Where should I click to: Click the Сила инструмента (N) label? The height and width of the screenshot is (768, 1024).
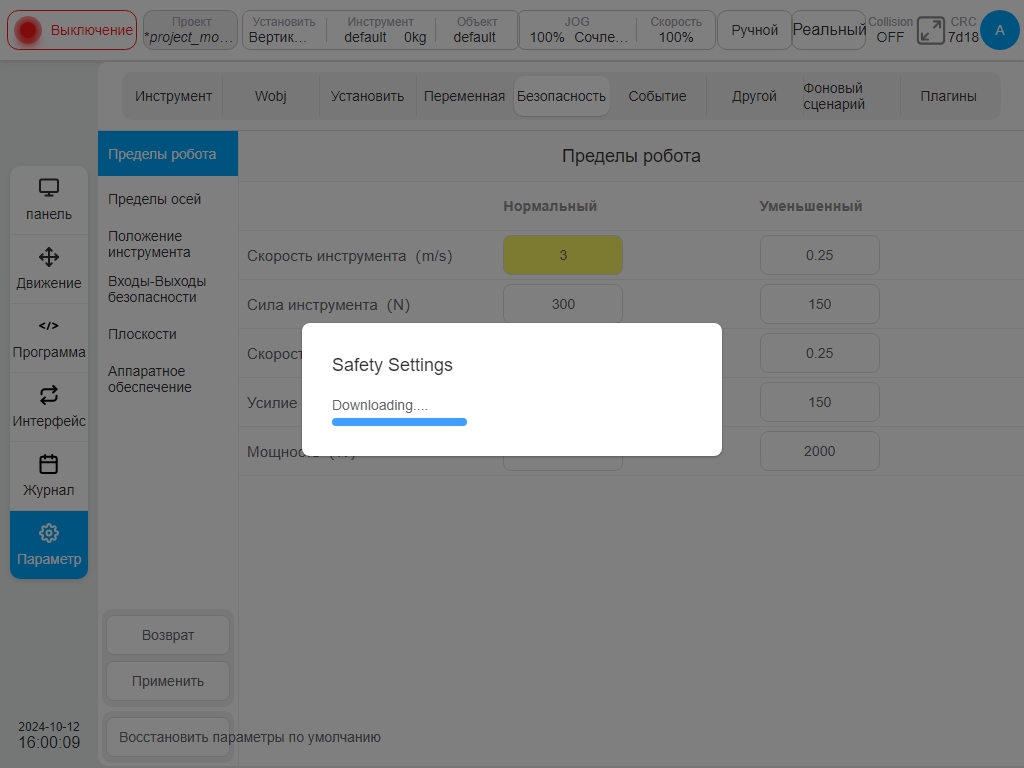point(328,305)
